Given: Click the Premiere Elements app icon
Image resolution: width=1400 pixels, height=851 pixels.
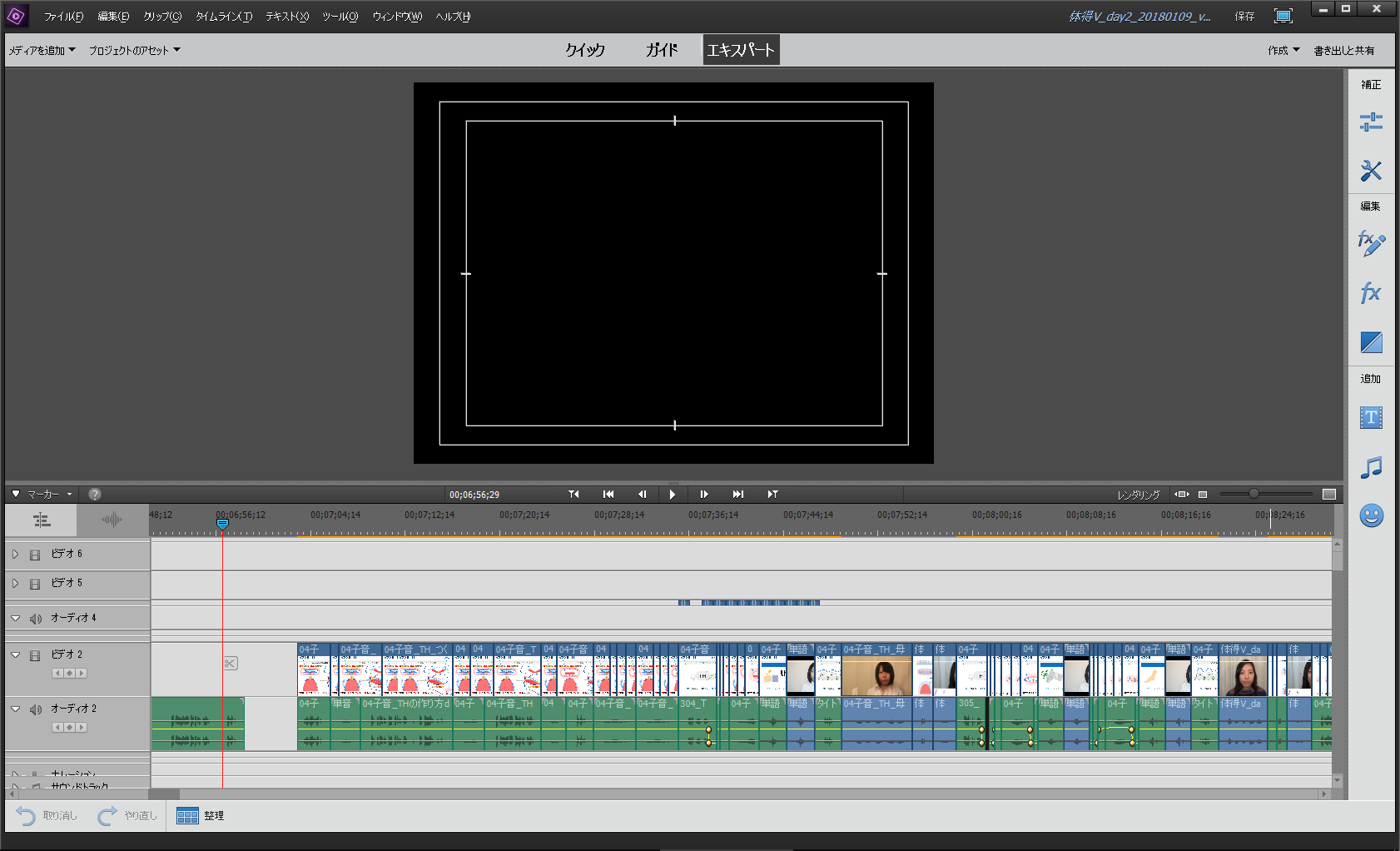Looking at the screenshot, I should [x=17, y=16].
